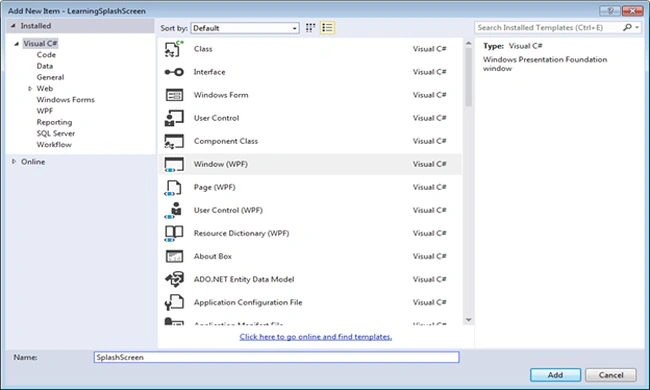Screen dimensions: 650x390
Task: Click the Cancel button
Action: [611, 375]
